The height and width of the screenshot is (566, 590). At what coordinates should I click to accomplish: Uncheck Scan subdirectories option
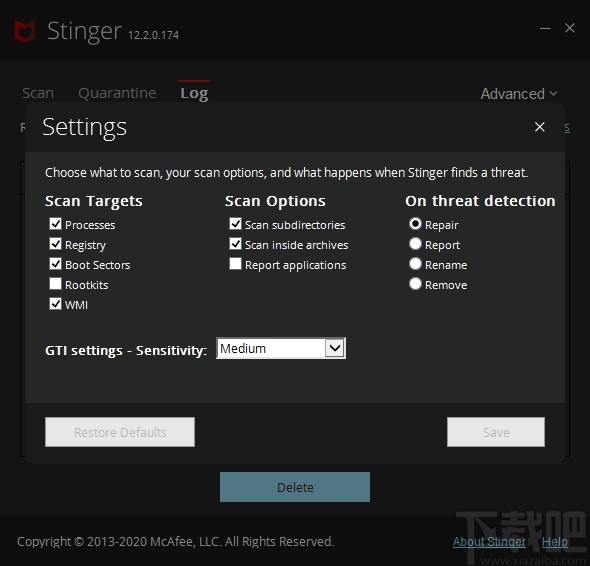click(236, 224)
